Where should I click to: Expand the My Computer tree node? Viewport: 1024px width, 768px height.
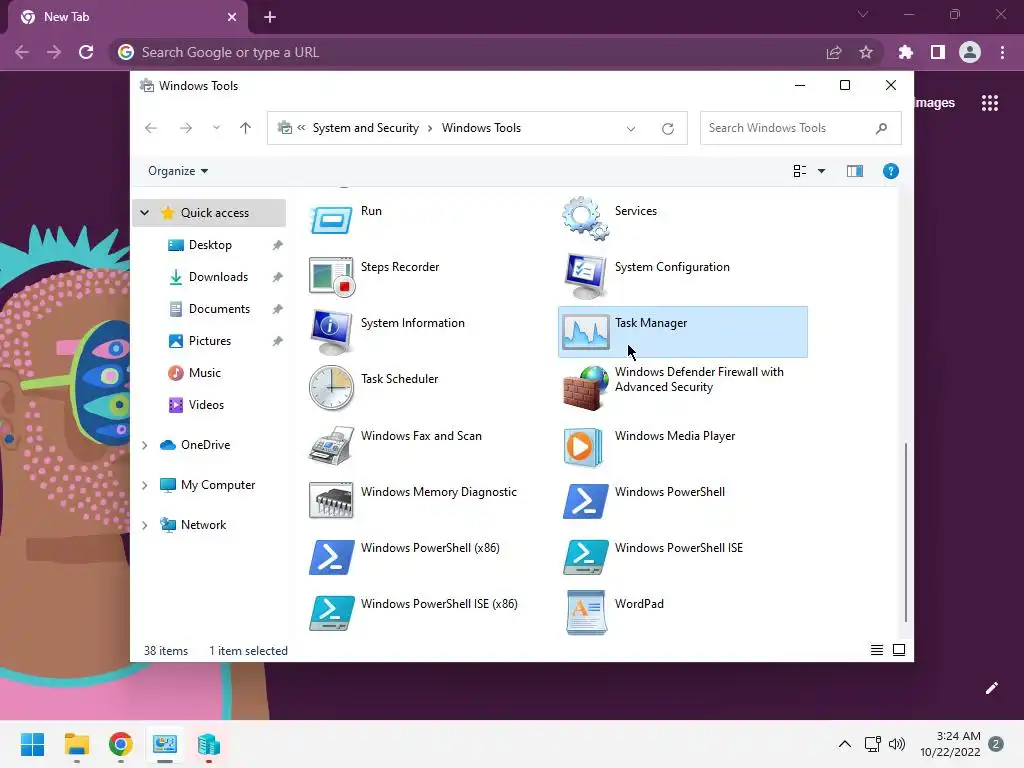(145, 485)
